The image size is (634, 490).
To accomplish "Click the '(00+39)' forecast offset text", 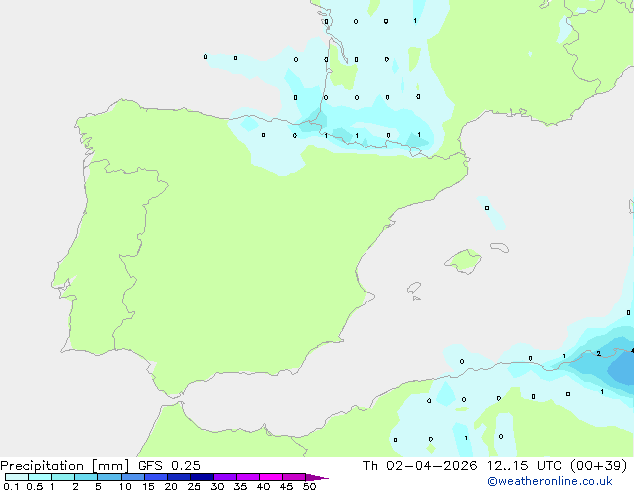I will [599, 466].
